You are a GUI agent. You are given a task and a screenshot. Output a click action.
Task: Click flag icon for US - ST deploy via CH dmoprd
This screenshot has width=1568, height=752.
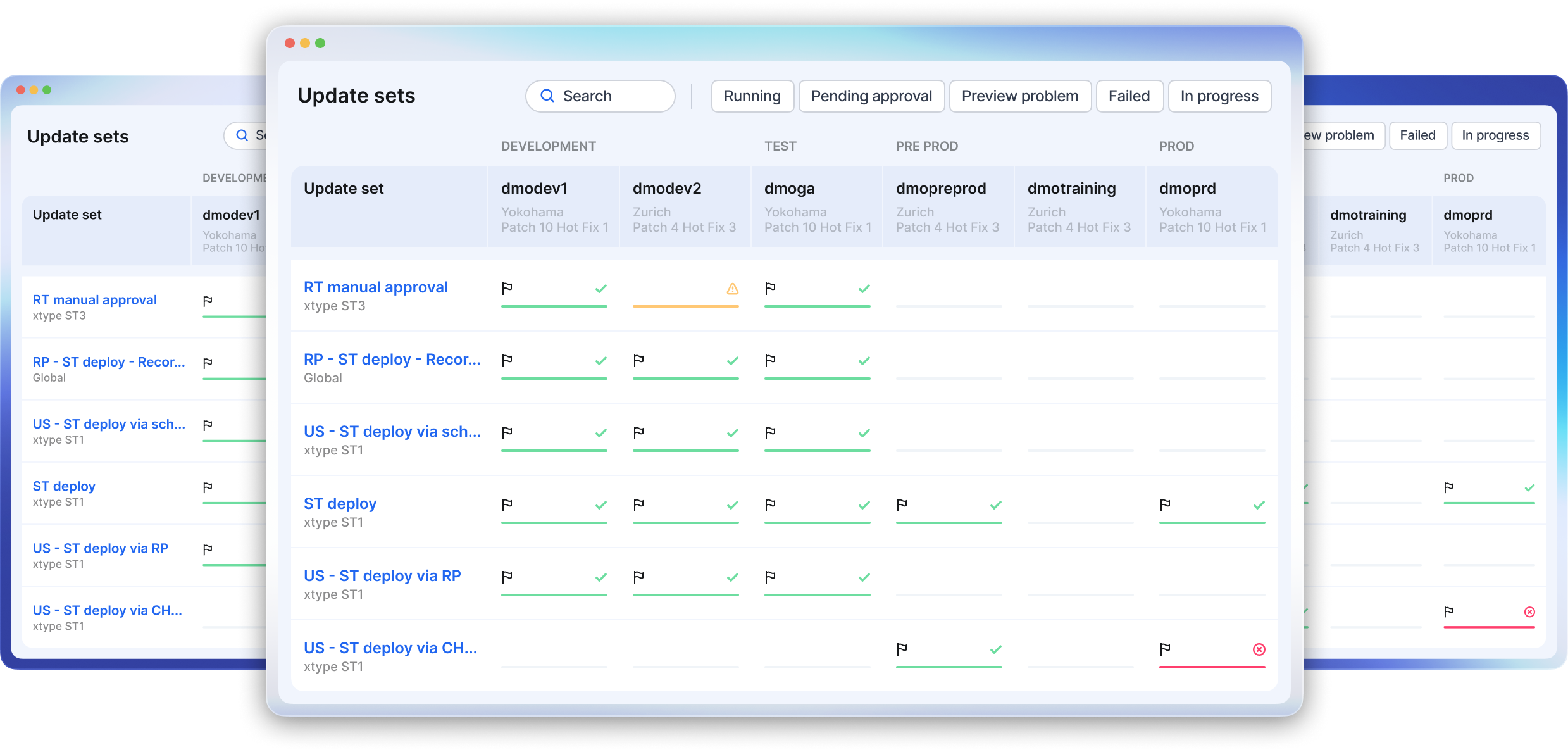coord(1165,649)
